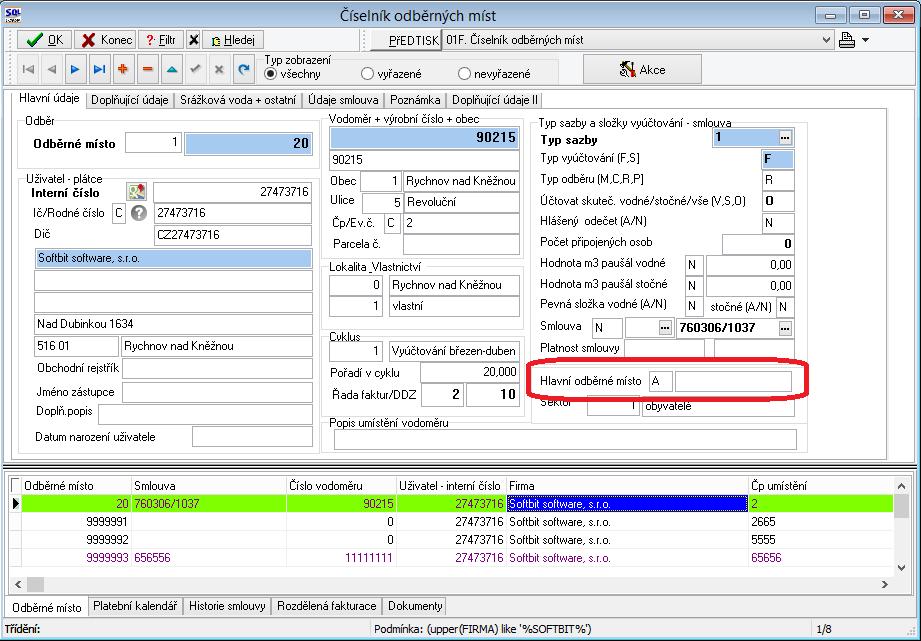Click the edit record up-triangle icon
This screenshot has width=921, height=641.
172,69
